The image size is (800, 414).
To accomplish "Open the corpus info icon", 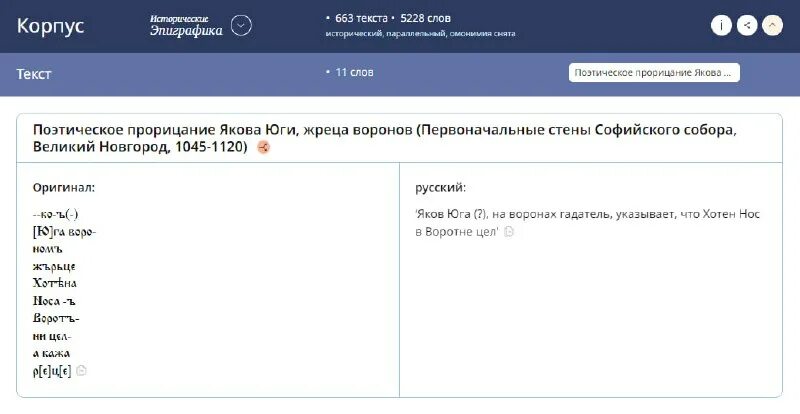I will [x=721, y=26].
